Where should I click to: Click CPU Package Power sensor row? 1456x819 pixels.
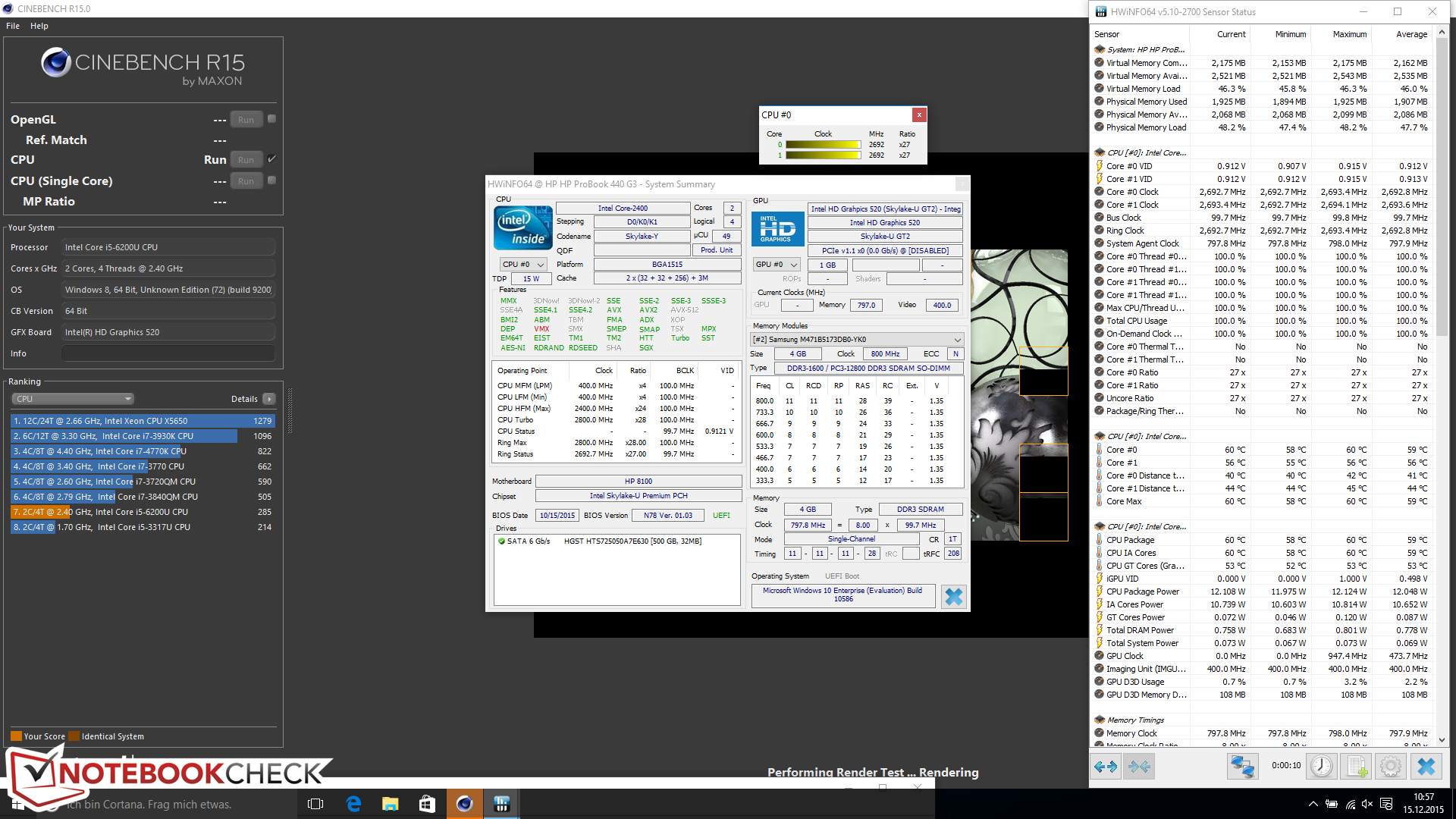(1261, 591)
